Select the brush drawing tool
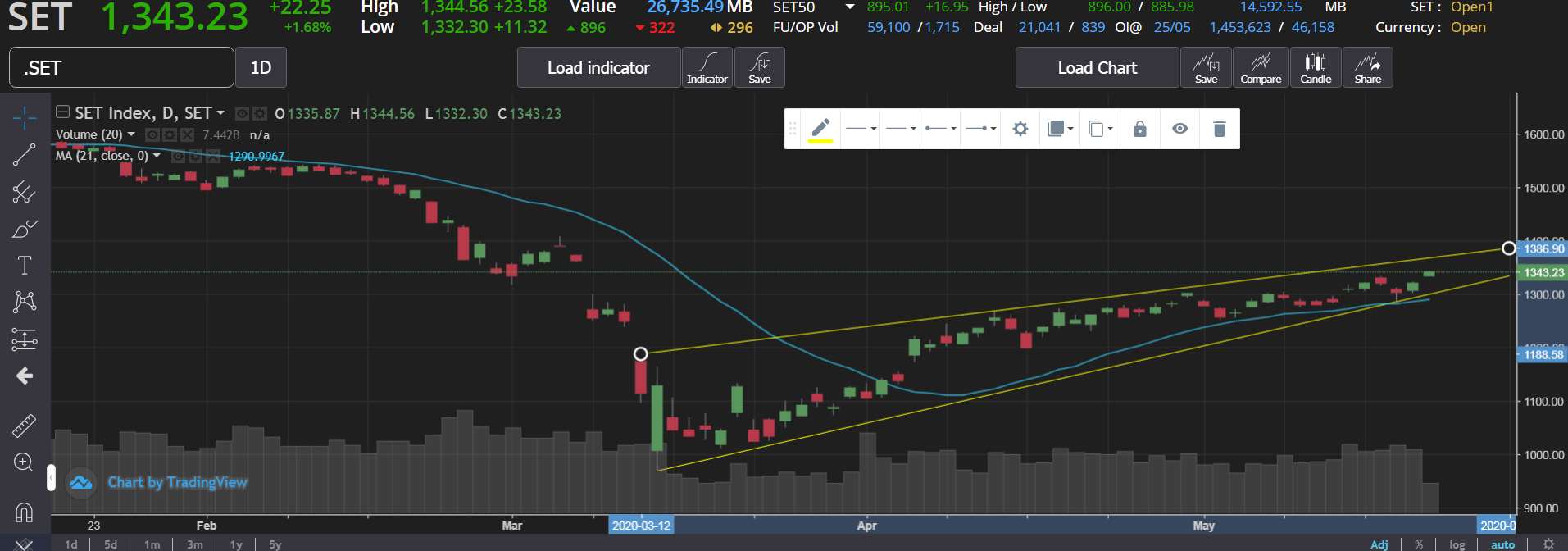 pyautogui.click(x=25, y=229)
